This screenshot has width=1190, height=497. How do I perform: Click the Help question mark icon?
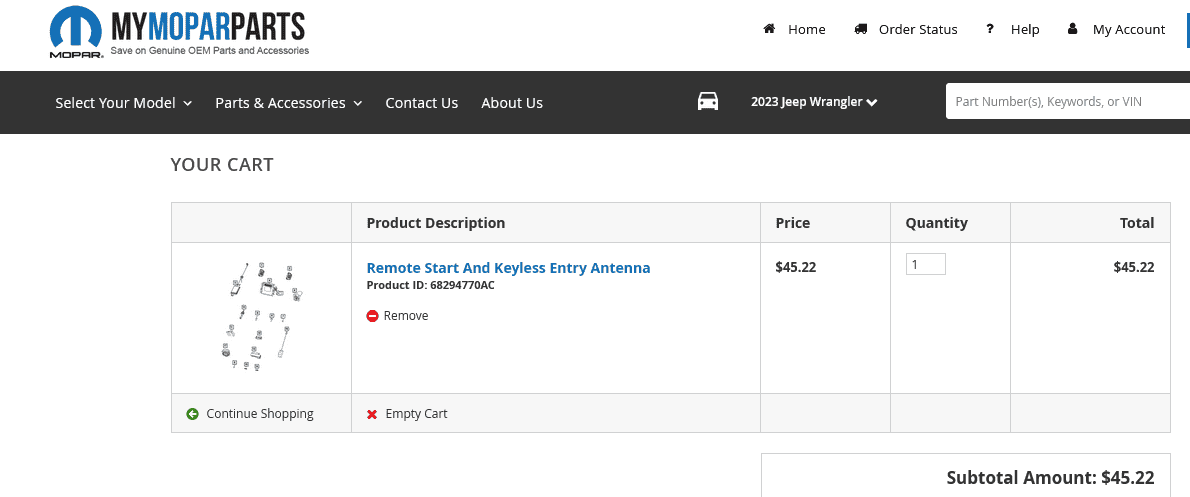(990, 29)
